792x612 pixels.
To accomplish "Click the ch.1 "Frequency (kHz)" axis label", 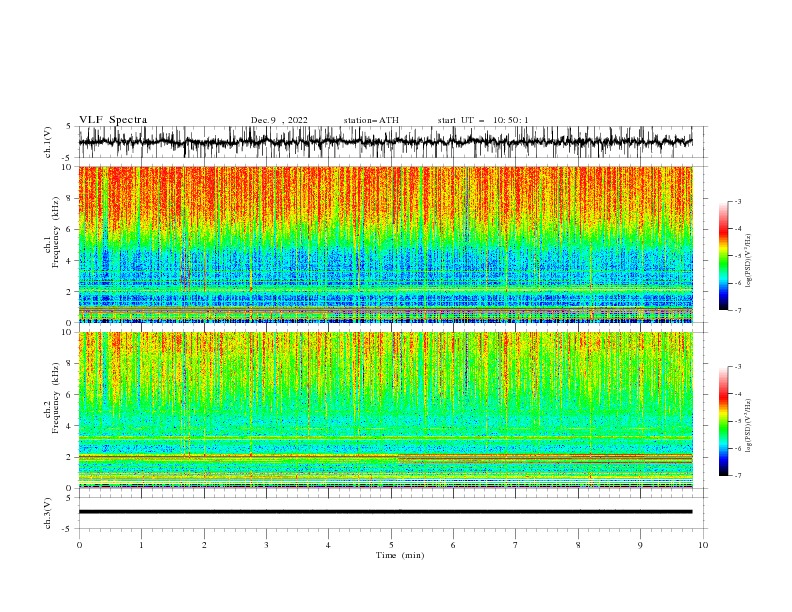I will (56, 233).
